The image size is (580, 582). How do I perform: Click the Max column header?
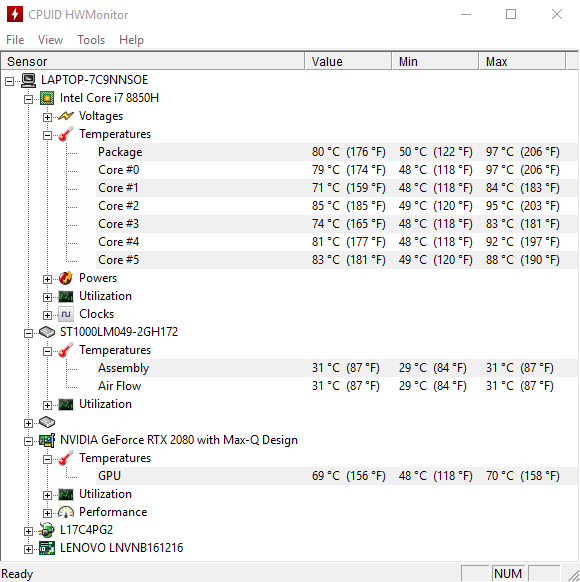point(522,62)
